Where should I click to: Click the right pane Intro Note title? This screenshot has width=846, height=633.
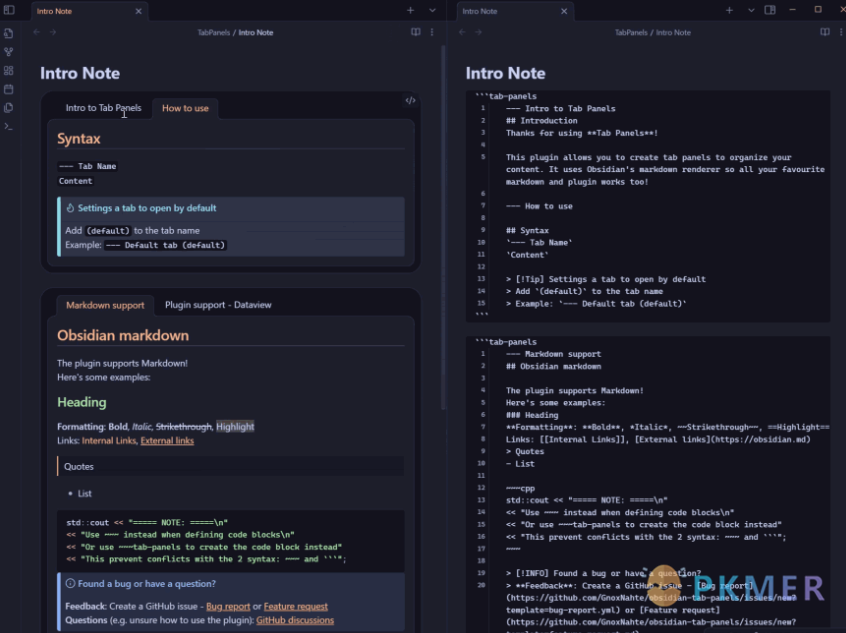click(506, 73)
